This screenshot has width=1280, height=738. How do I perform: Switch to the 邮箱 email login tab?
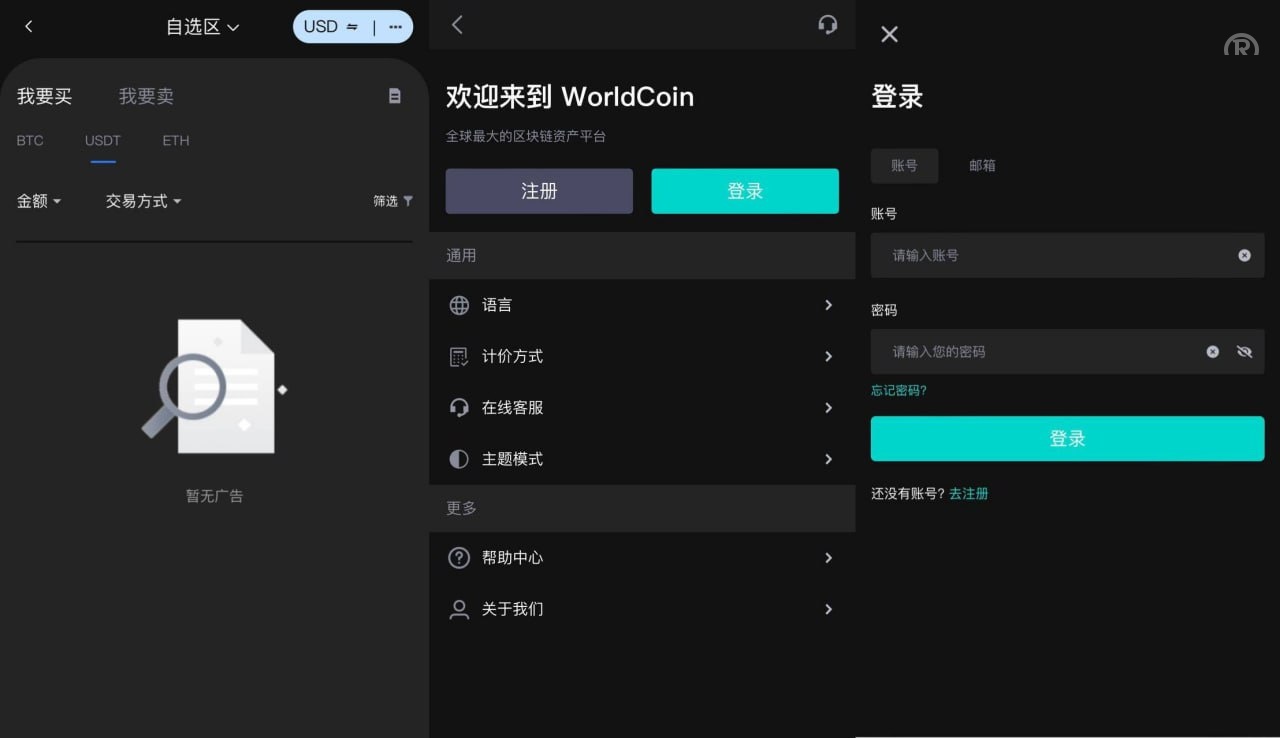click(x=982, y=165)
